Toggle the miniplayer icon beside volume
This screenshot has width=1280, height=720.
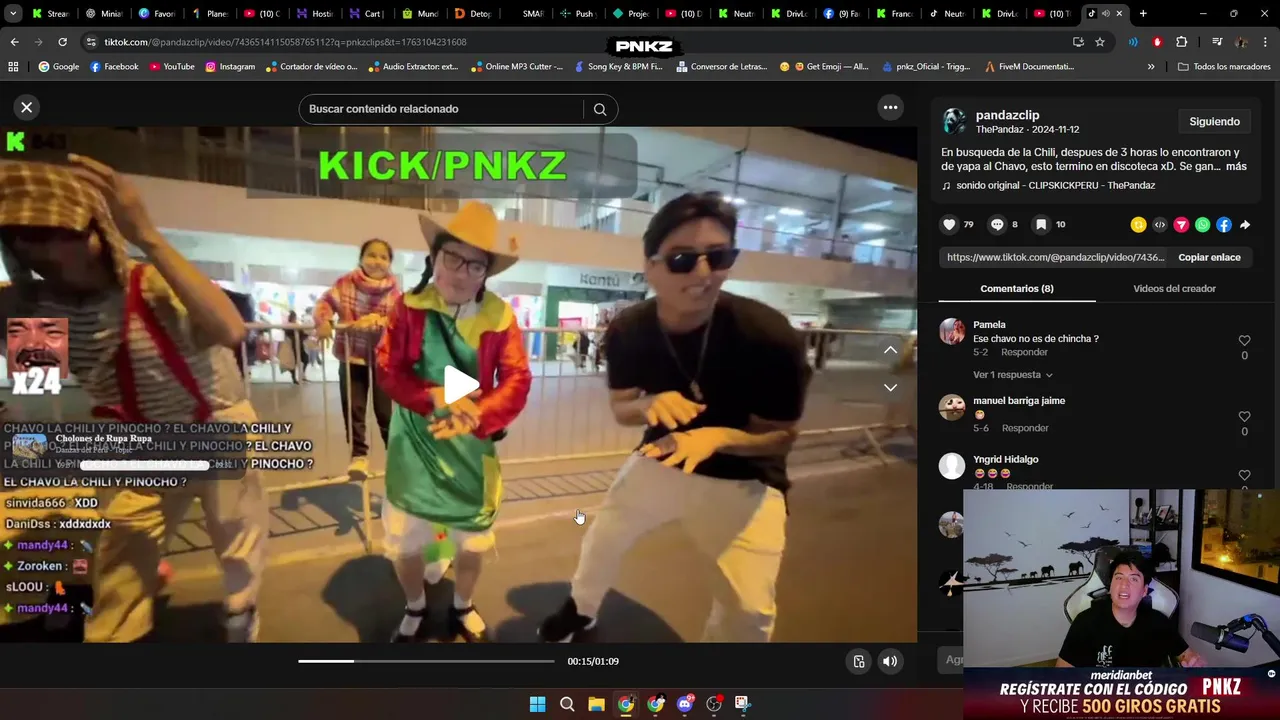tap(858, 661)
